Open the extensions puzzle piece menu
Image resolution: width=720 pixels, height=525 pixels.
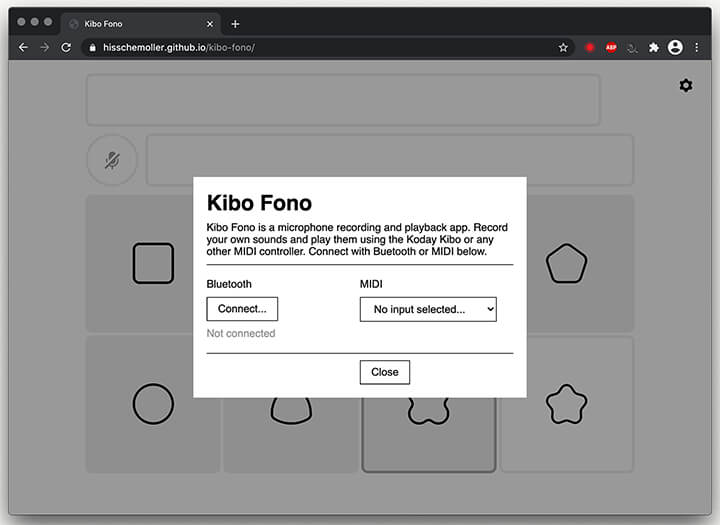click(x=653, y=47)
